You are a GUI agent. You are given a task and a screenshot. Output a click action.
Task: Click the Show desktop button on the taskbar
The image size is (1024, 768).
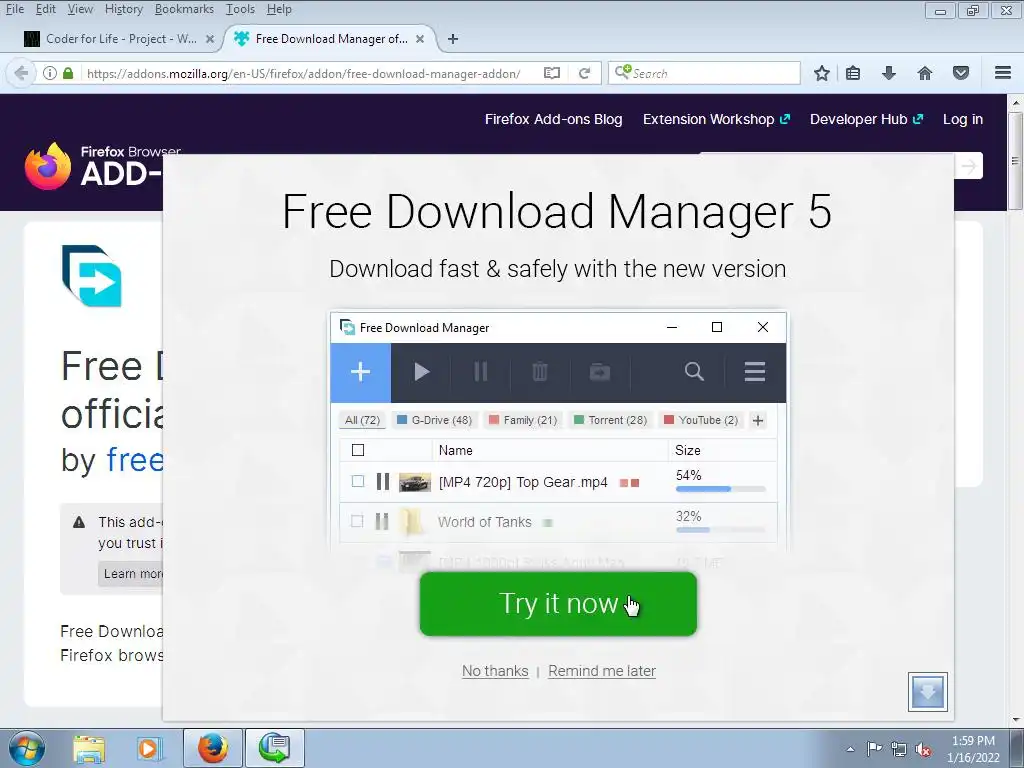coord(1017,748)
